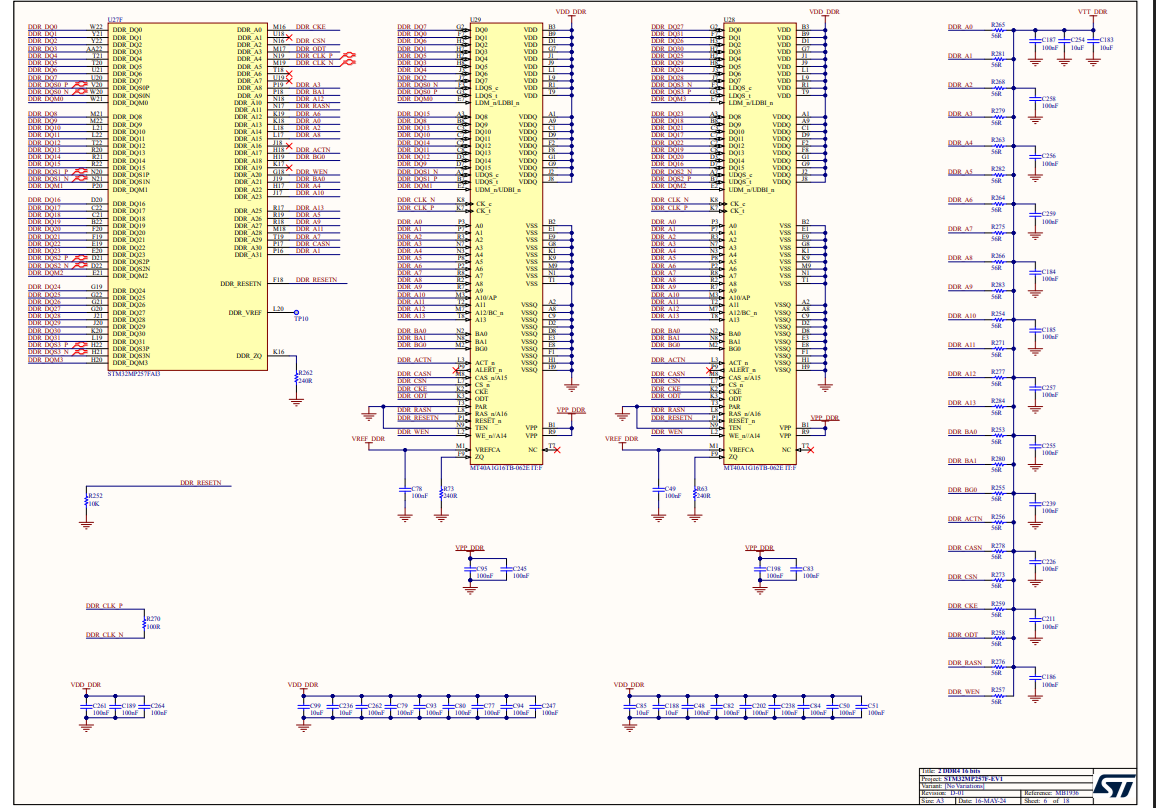1156x808 pixels.
Task: Click capacitor 'C99' 10uF
Action: 304,708
